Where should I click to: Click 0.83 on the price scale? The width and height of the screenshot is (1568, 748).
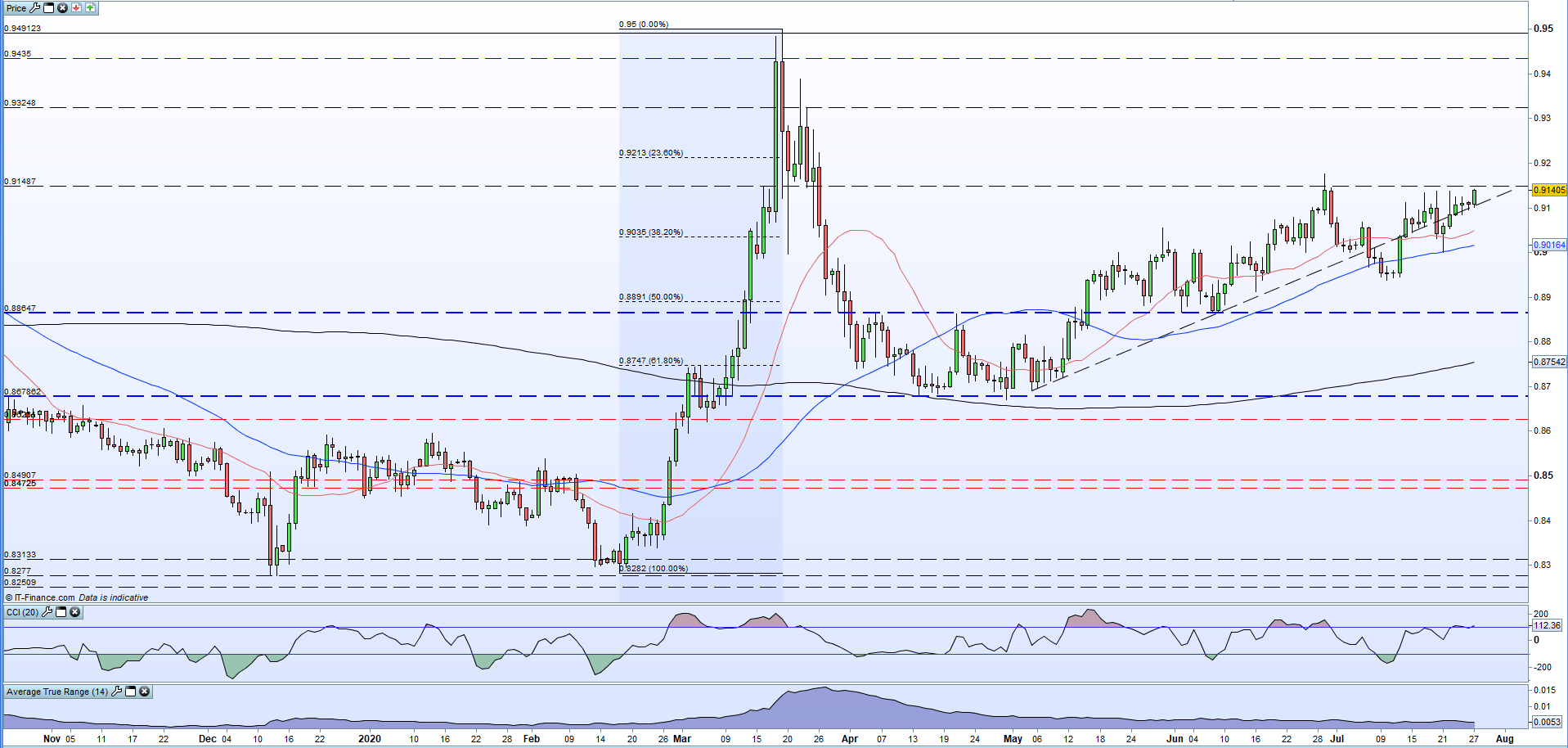(x=1542, y=566)
